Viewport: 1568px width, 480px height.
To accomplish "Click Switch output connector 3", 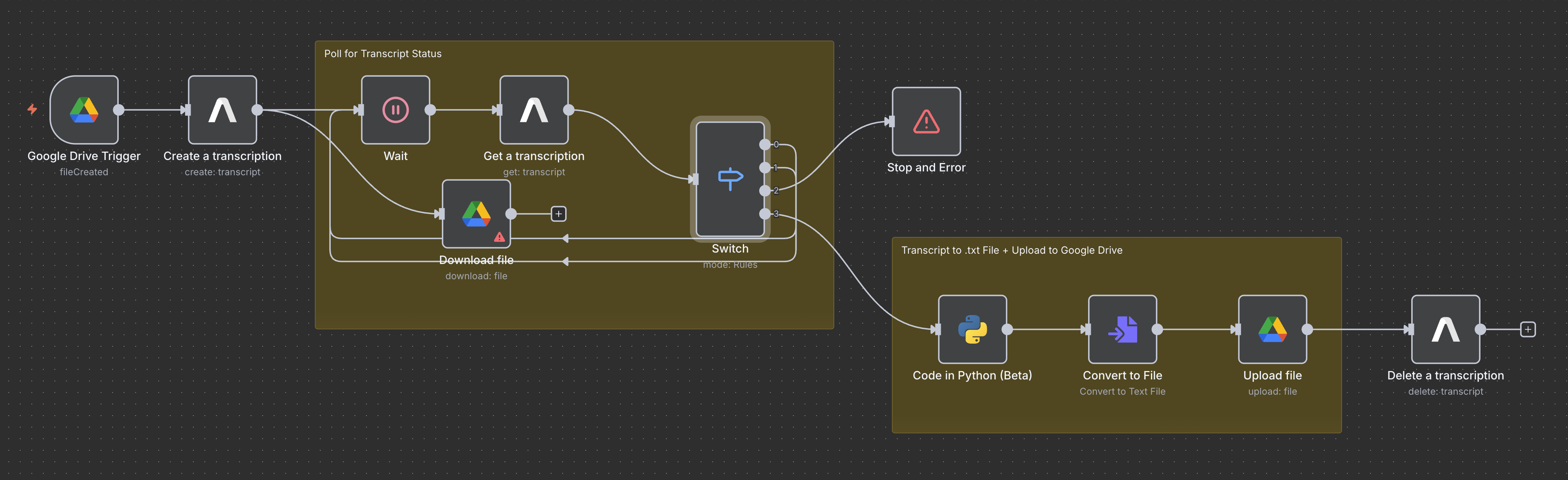I will (765, 214).
